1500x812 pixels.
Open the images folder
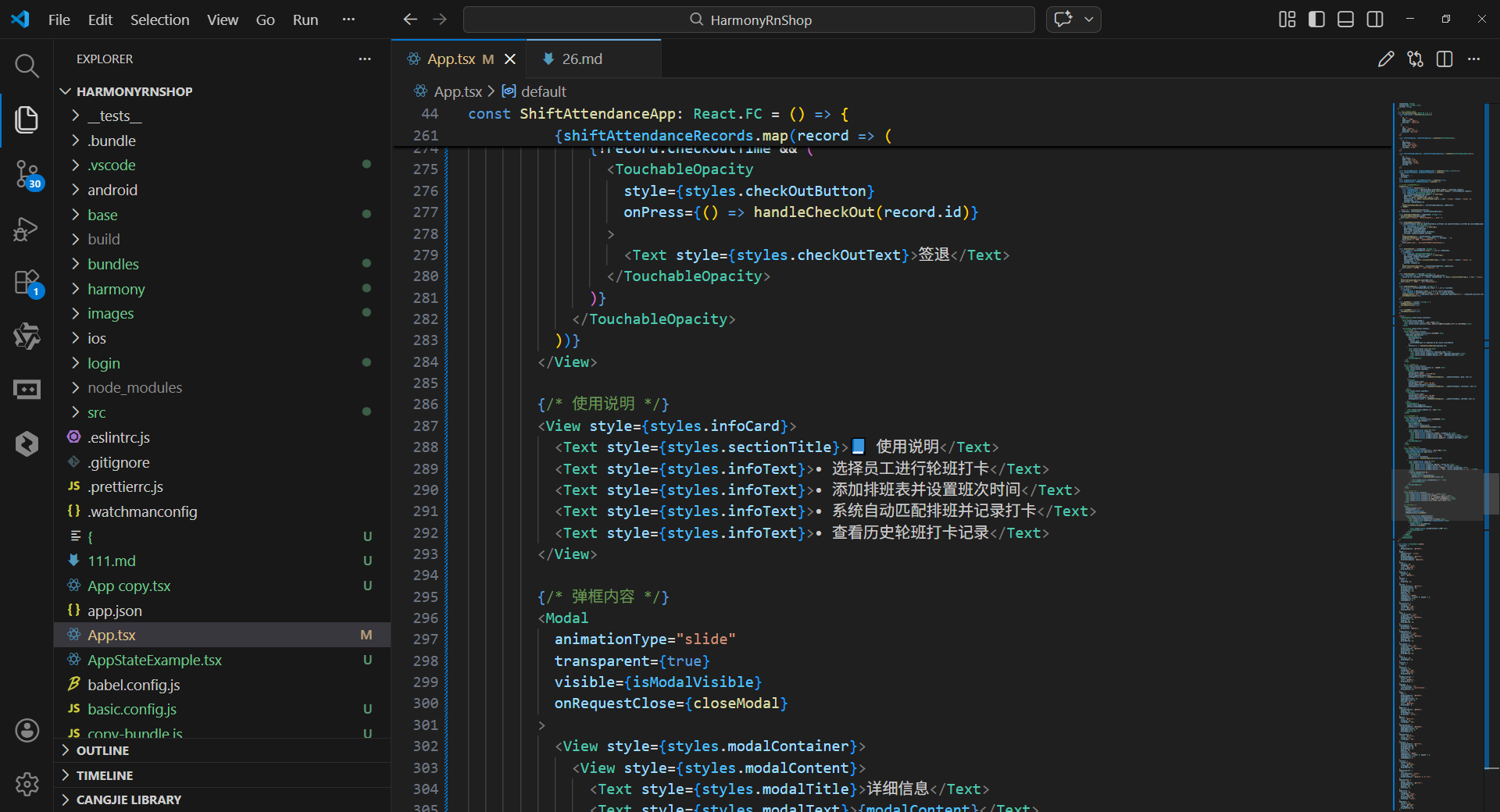[x=222, y=313]
